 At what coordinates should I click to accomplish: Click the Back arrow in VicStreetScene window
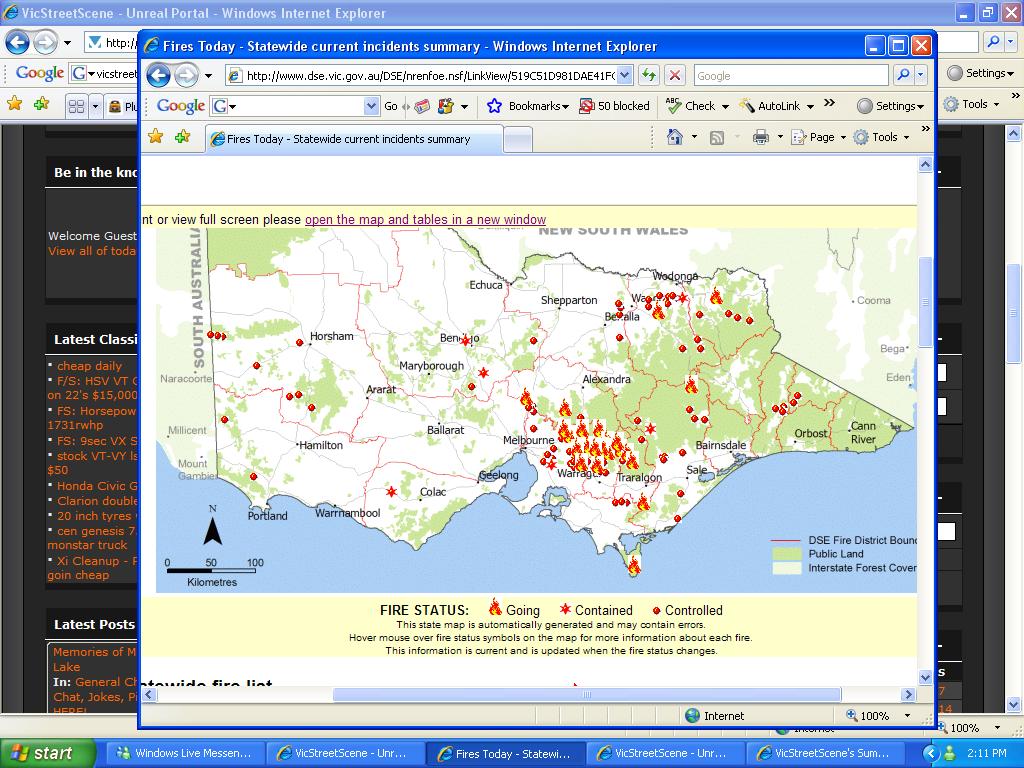pos(18,44)
